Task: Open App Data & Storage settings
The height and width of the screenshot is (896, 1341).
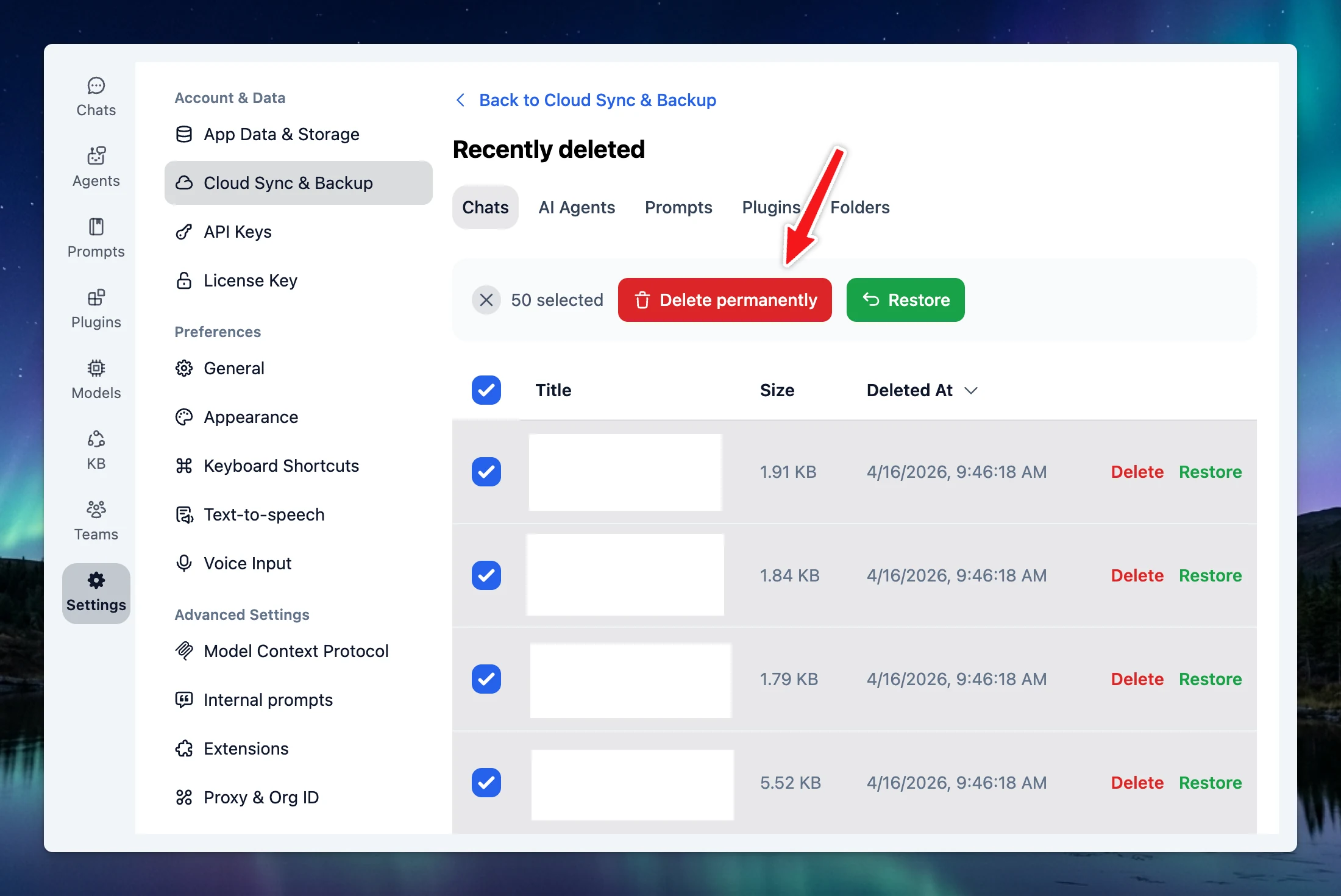Action: point(298,134)
